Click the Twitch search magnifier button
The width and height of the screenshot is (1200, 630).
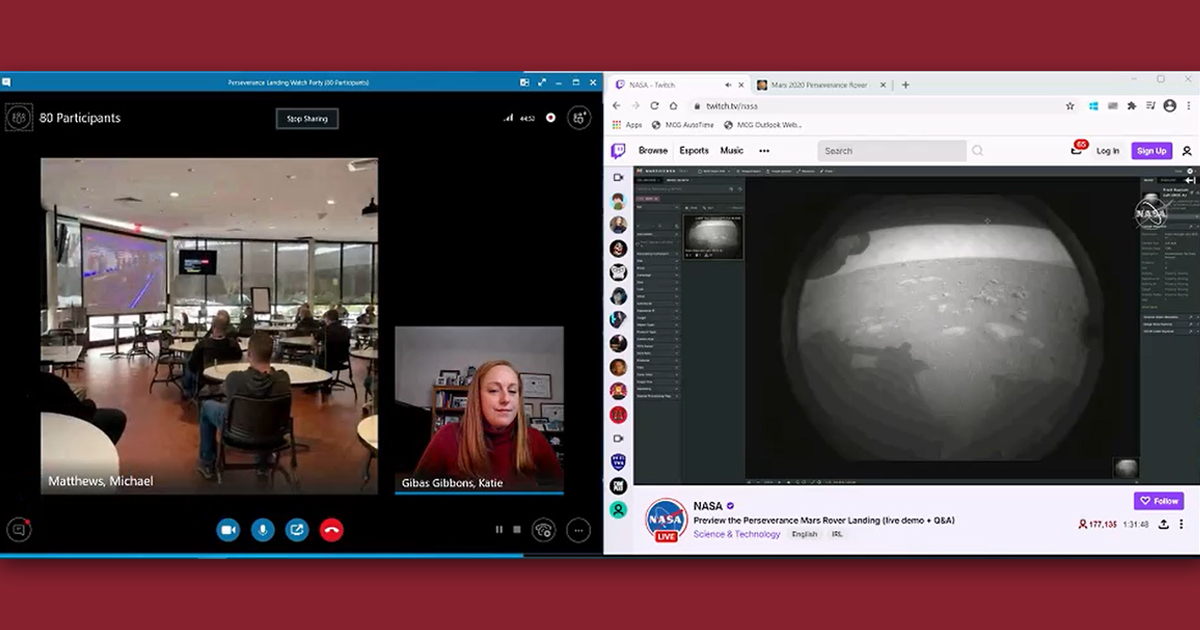[977, 150]
